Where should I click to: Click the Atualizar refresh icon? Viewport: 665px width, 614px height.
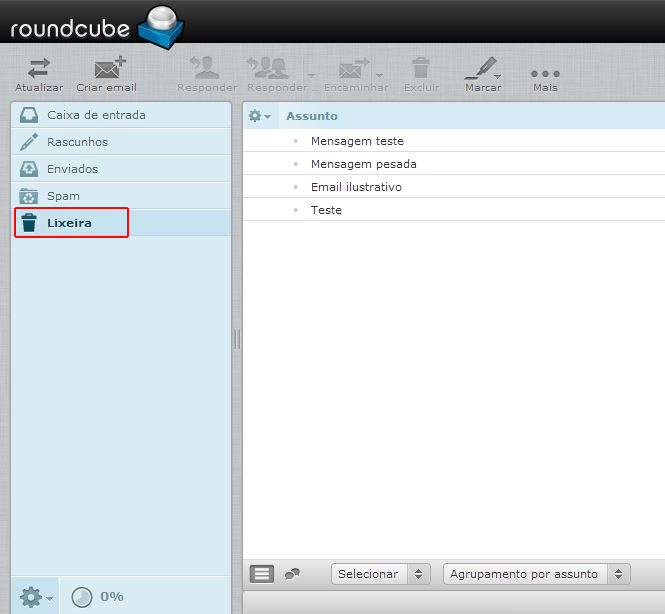click(38, 69)
